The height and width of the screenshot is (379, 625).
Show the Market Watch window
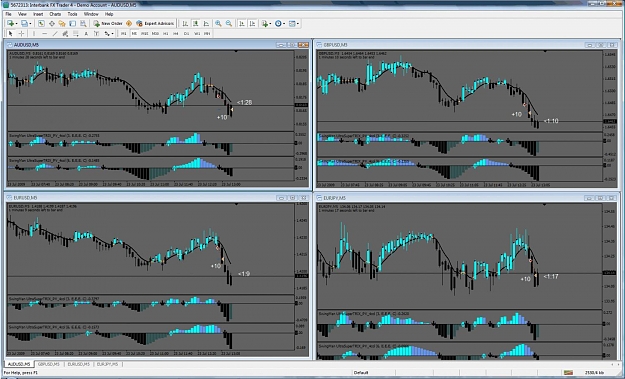pyautogui.click(x=41, y=24)
